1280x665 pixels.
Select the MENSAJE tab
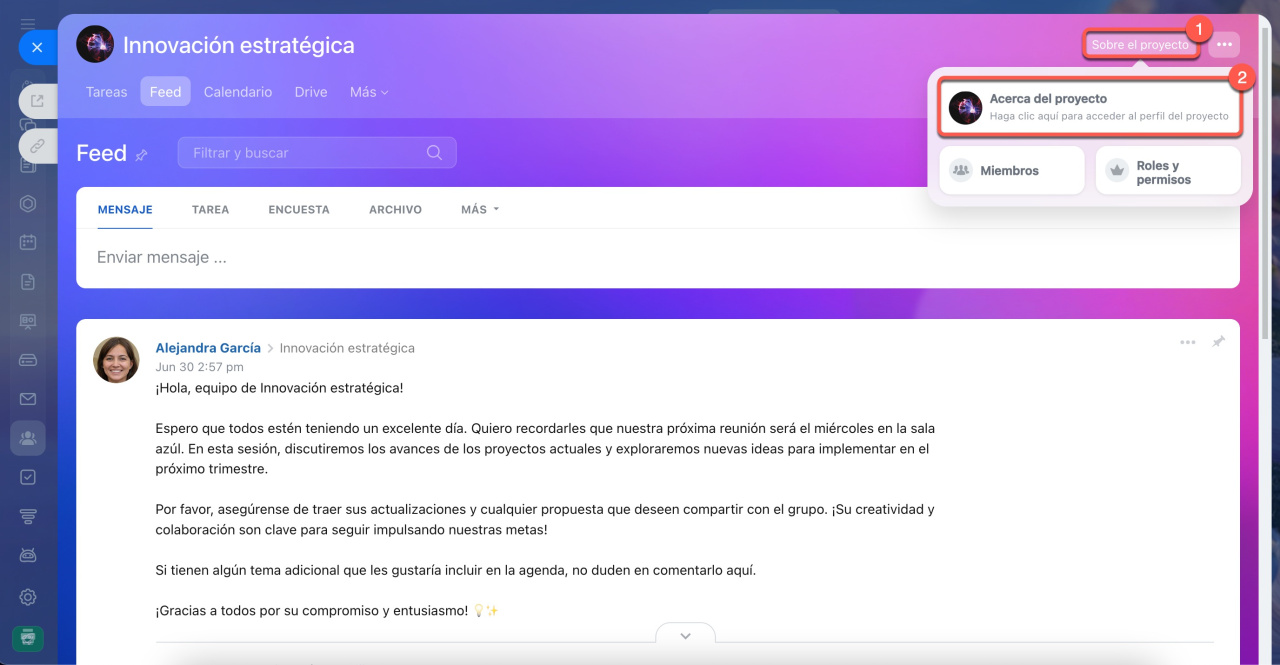pyautogui.click(x=125, y=210)
